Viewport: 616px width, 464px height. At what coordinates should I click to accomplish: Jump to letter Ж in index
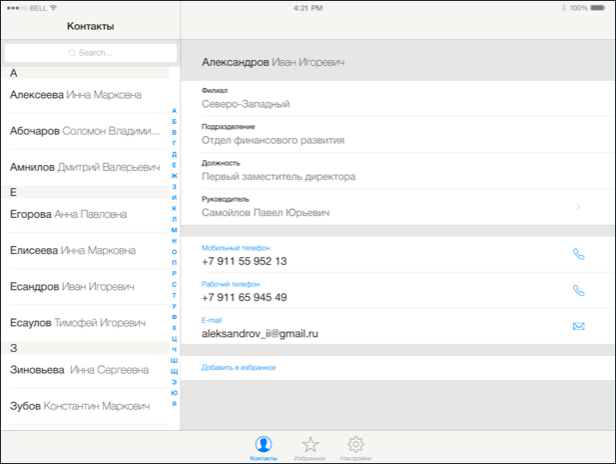(174, 176)
